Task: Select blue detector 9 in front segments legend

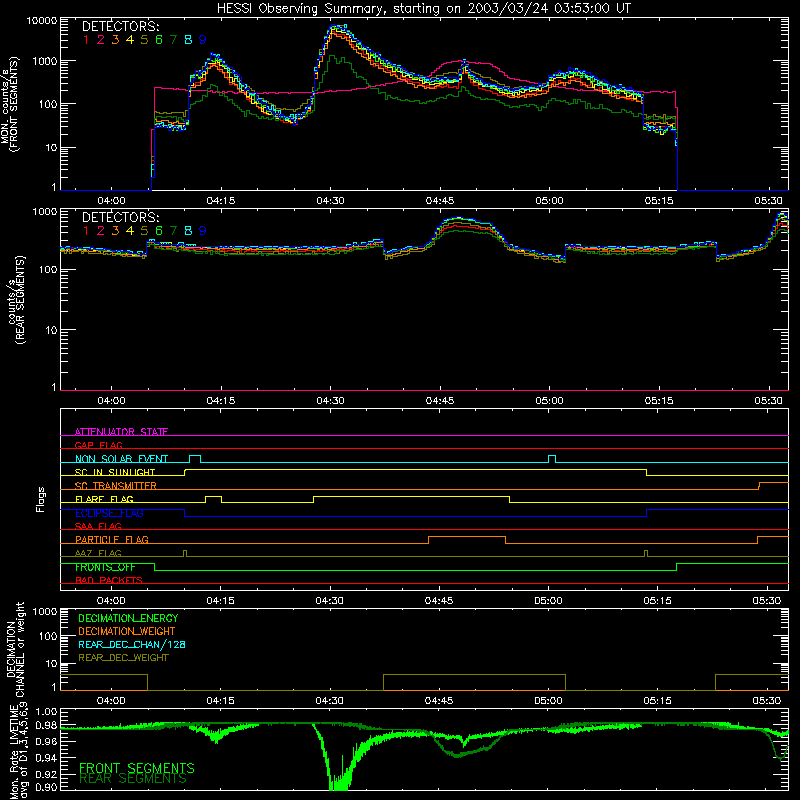Action: (203, 40)
